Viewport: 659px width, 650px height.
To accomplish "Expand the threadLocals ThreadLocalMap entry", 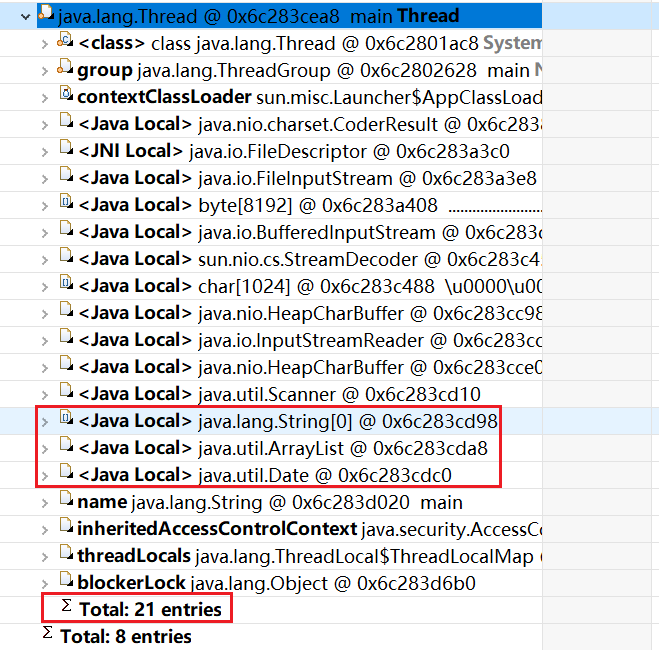I will pos(45,556).
